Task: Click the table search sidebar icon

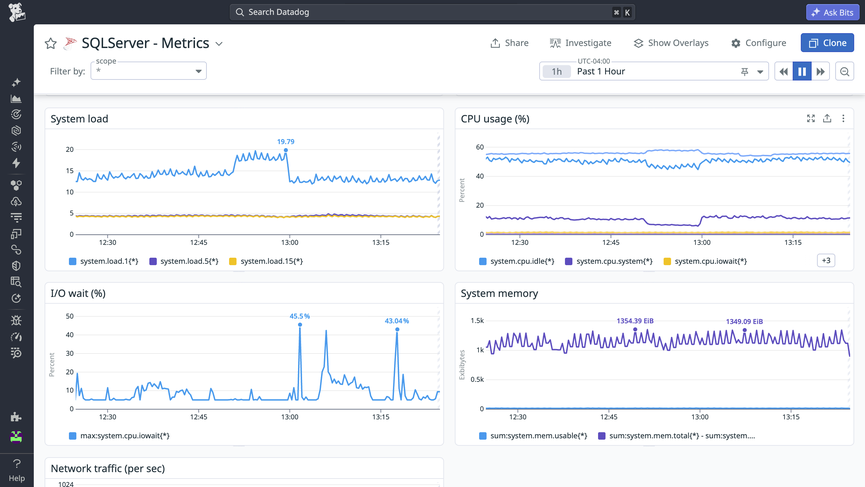Action: click(x=16, y=282)
